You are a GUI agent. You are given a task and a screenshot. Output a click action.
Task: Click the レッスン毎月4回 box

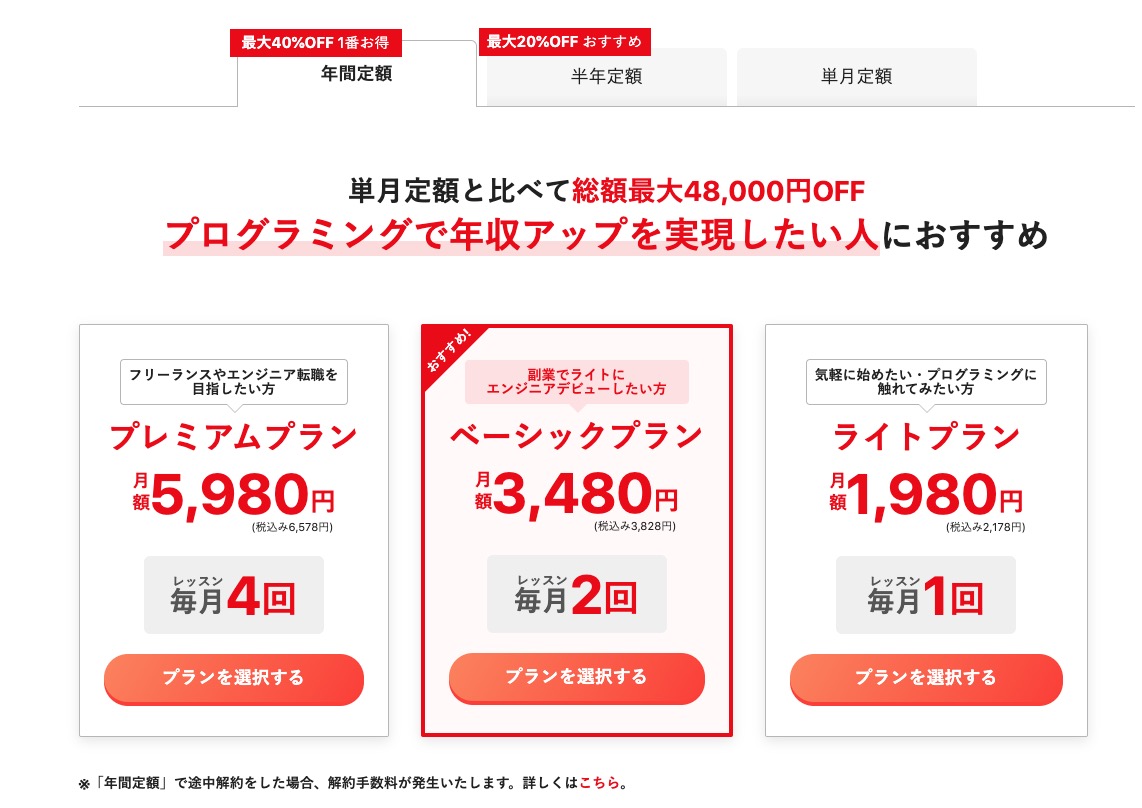[x=234, y=595]
